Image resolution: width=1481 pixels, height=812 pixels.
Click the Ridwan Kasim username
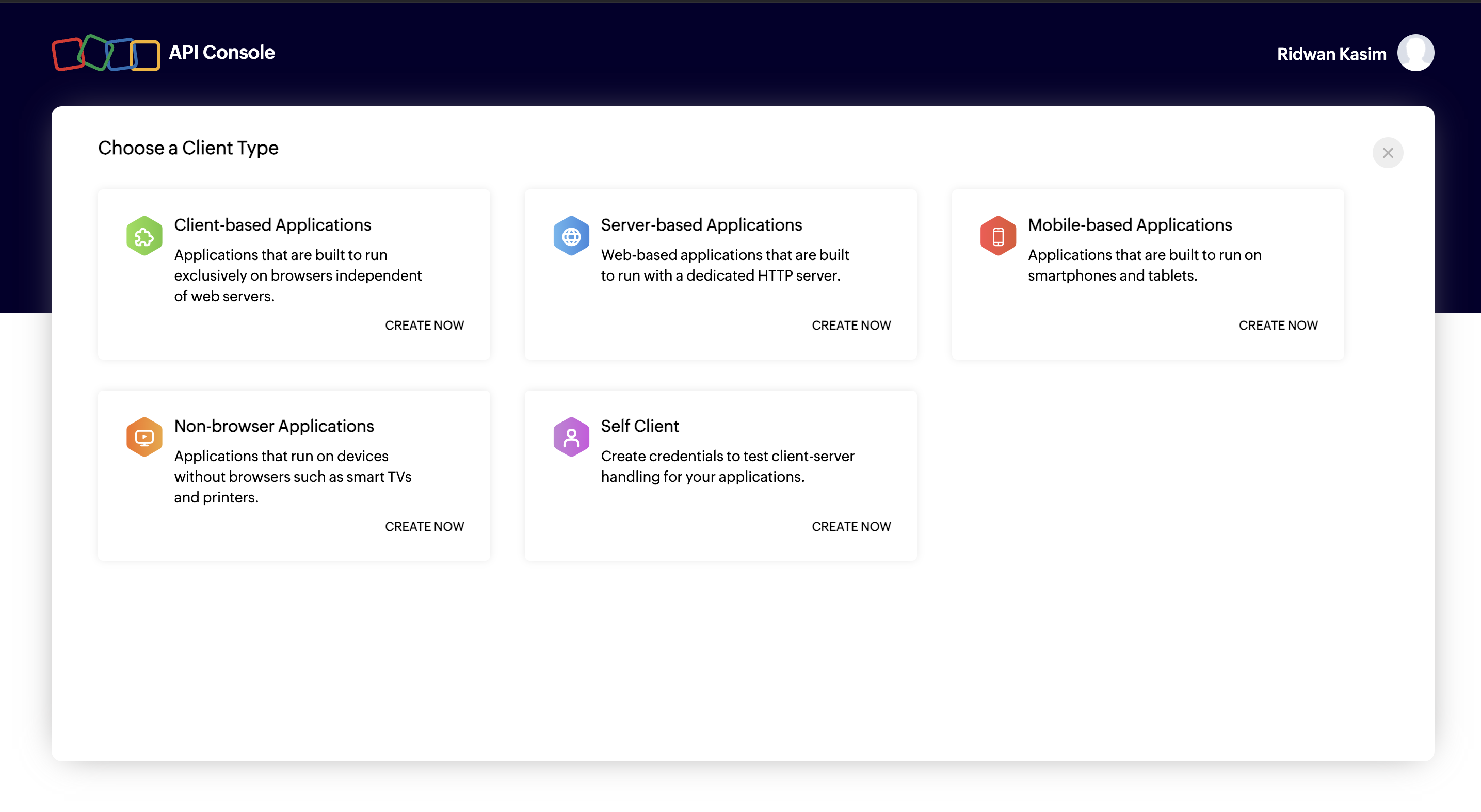(1331, 54)
